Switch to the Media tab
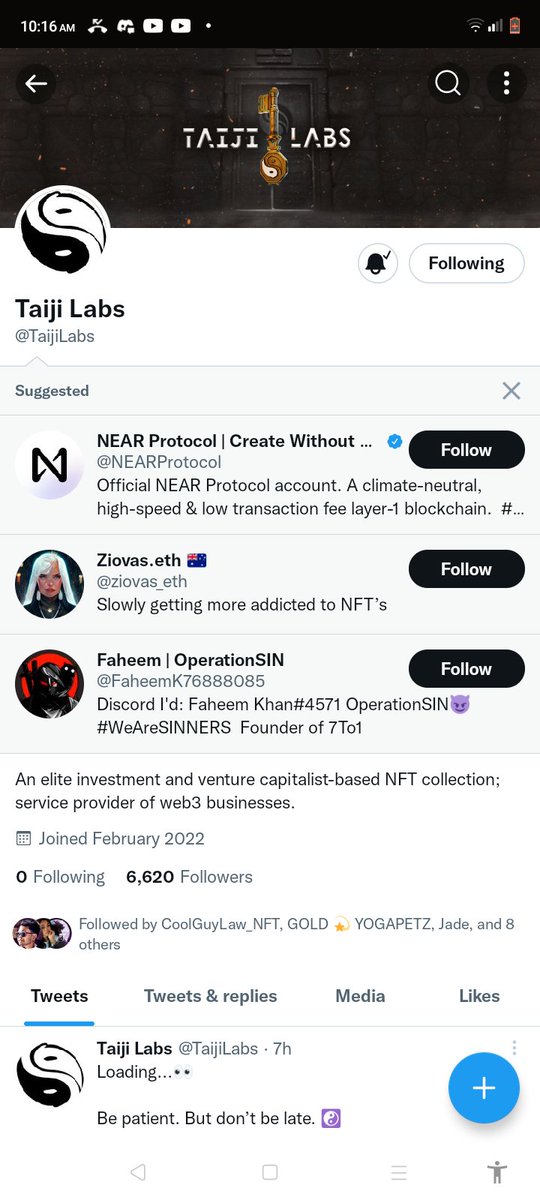Viewport: 540px width, 1200px height. pos(360,996)
